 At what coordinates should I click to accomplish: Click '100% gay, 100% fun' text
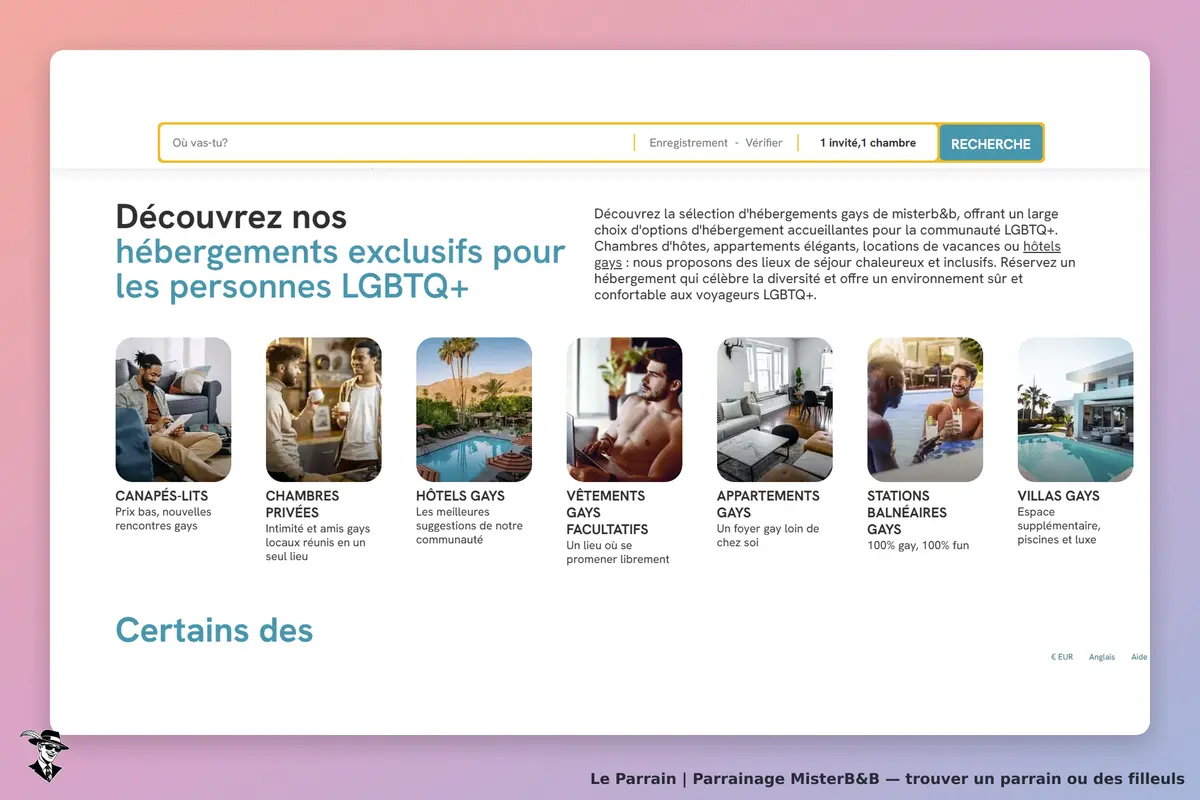[x=918, y=545]
